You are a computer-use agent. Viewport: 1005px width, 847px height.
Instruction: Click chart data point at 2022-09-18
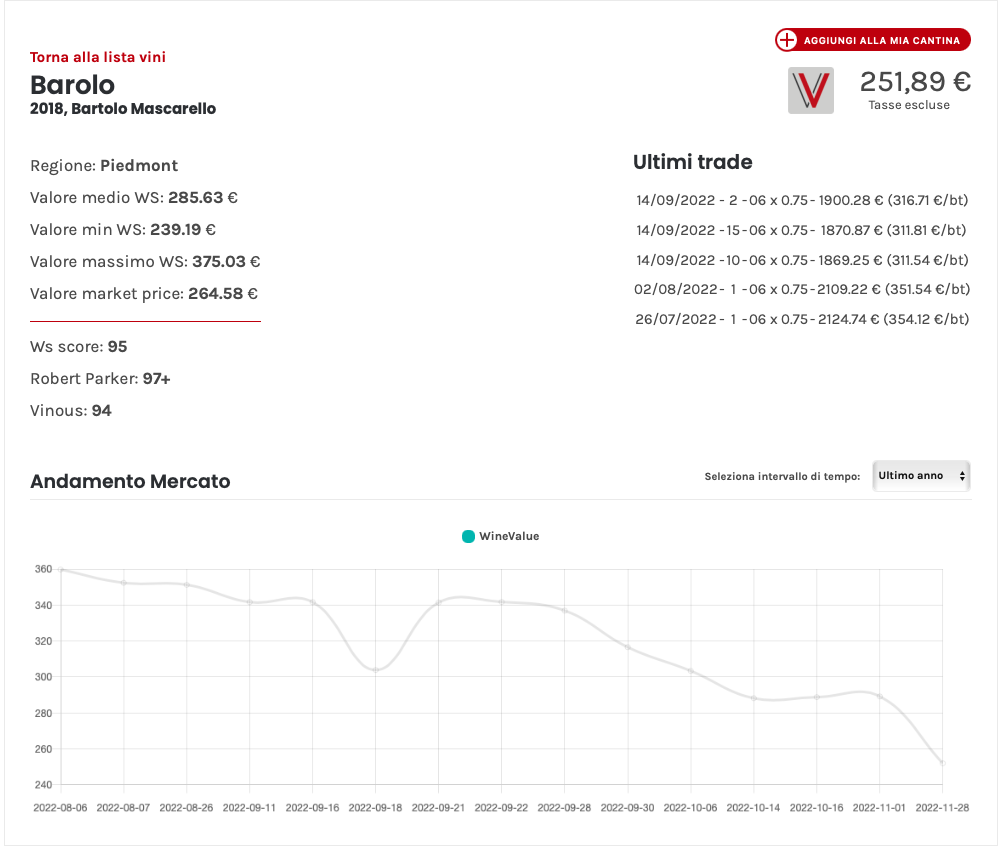coord(376,670)
